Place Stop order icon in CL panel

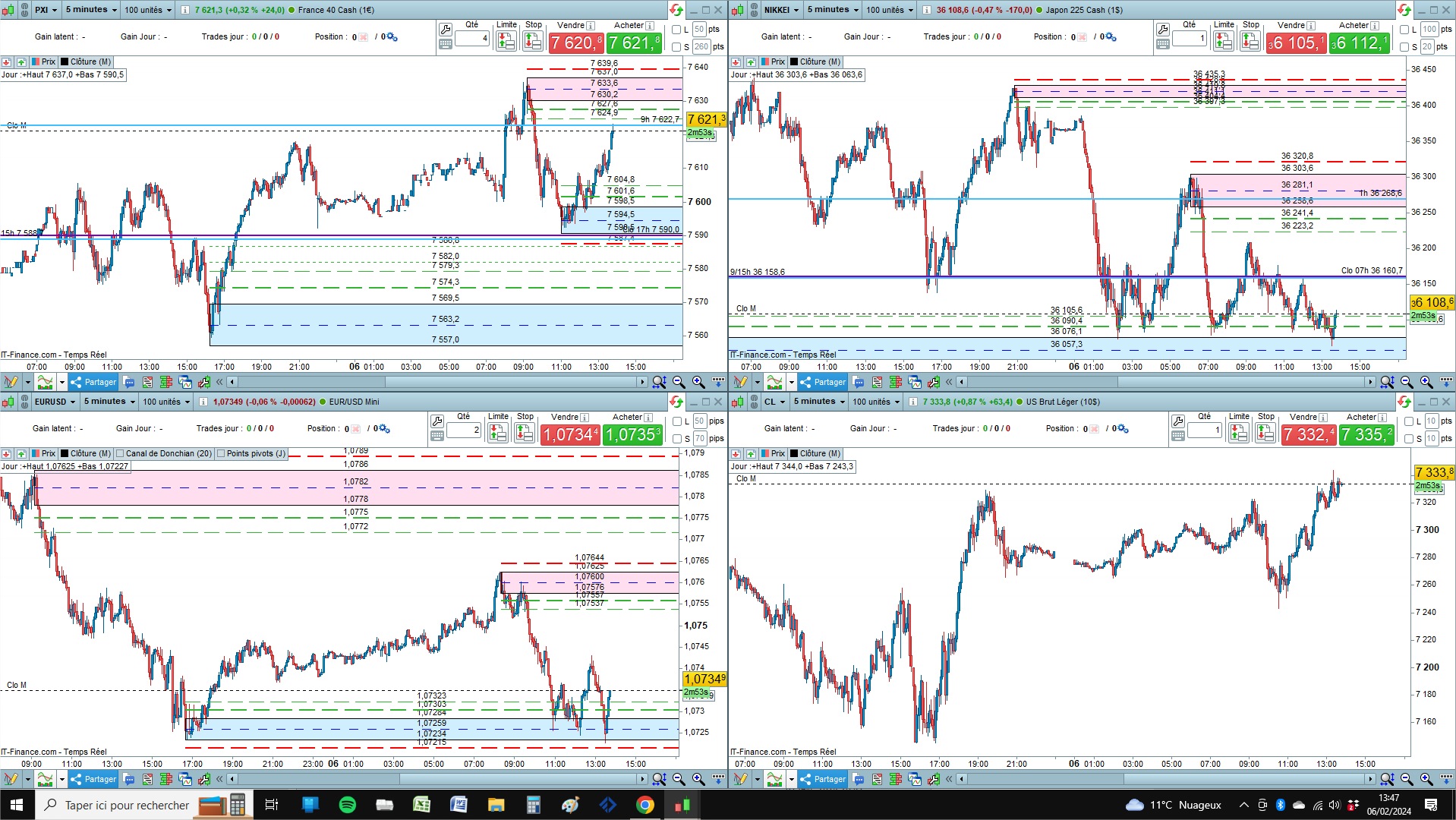pyautogui.click(x=1265, y=433)
